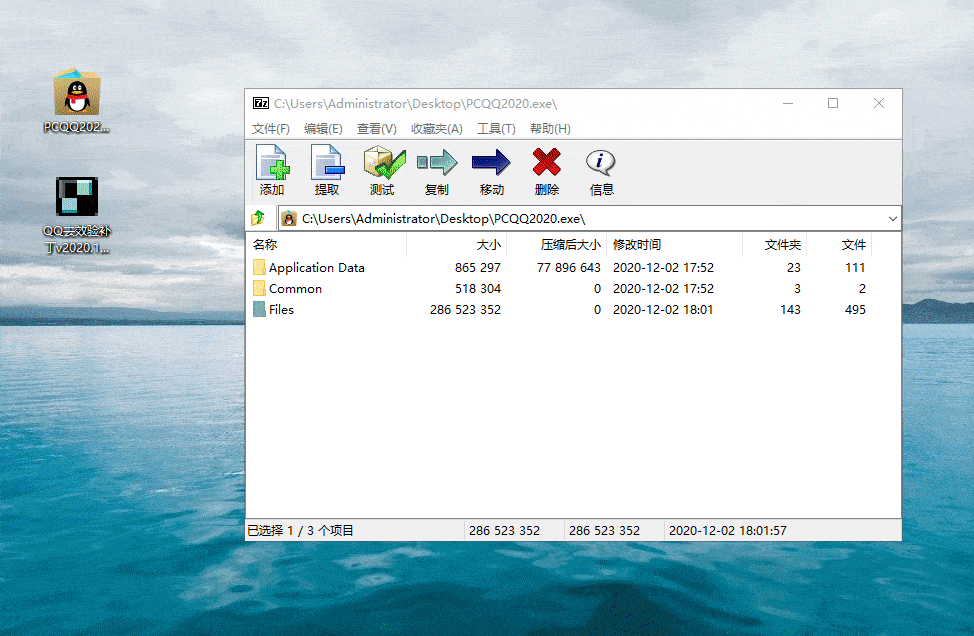Sort by the 压缩后大小 column header
The width and height of the screenshot is (974, 636).
coord(557,245)
